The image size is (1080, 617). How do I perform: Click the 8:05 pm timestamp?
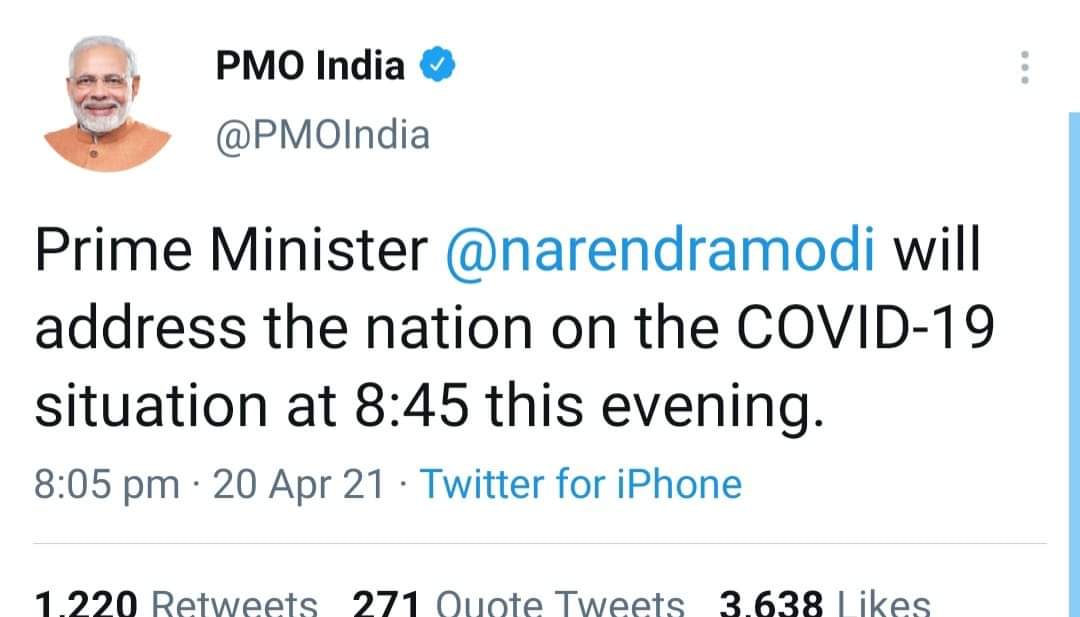pyautogui.click(x=108, y=485)
